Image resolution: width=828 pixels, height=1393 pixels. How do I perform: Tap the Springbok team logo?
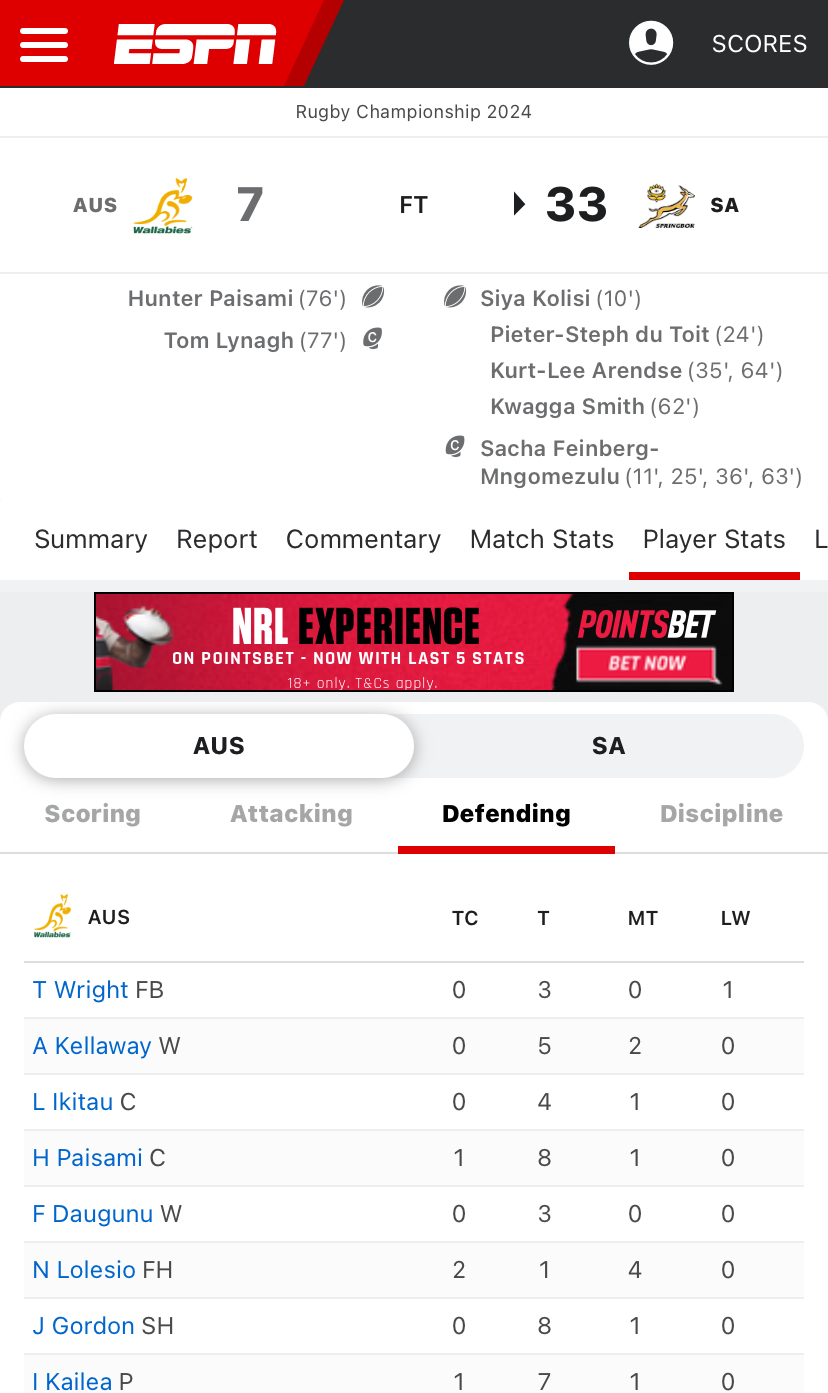tap(667, 205)
